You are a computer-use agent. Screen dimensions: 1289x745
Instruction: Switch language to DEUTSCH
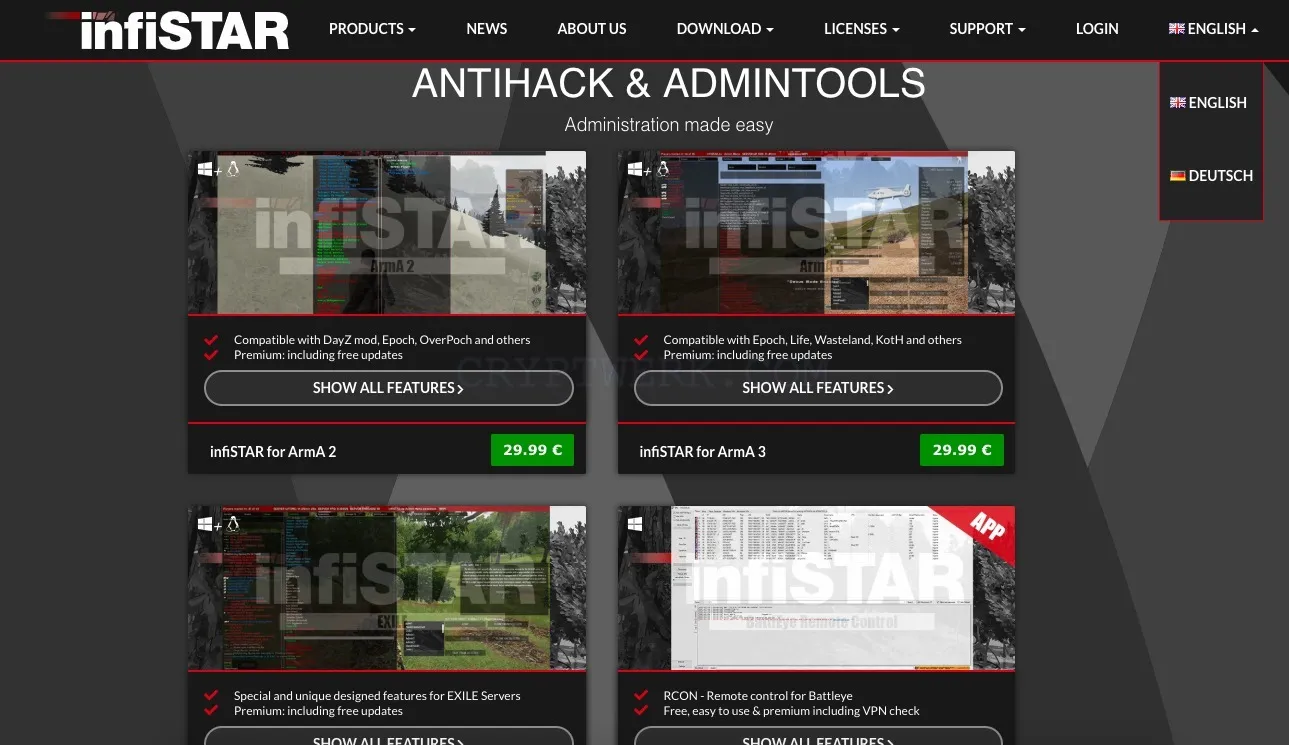1211,176
